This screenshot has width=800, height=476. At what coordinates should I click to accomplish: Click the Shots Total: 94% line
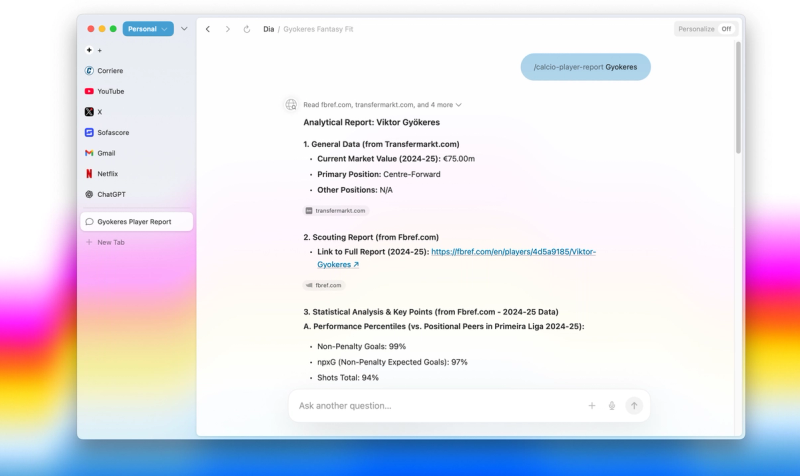[x=348, y=378]
